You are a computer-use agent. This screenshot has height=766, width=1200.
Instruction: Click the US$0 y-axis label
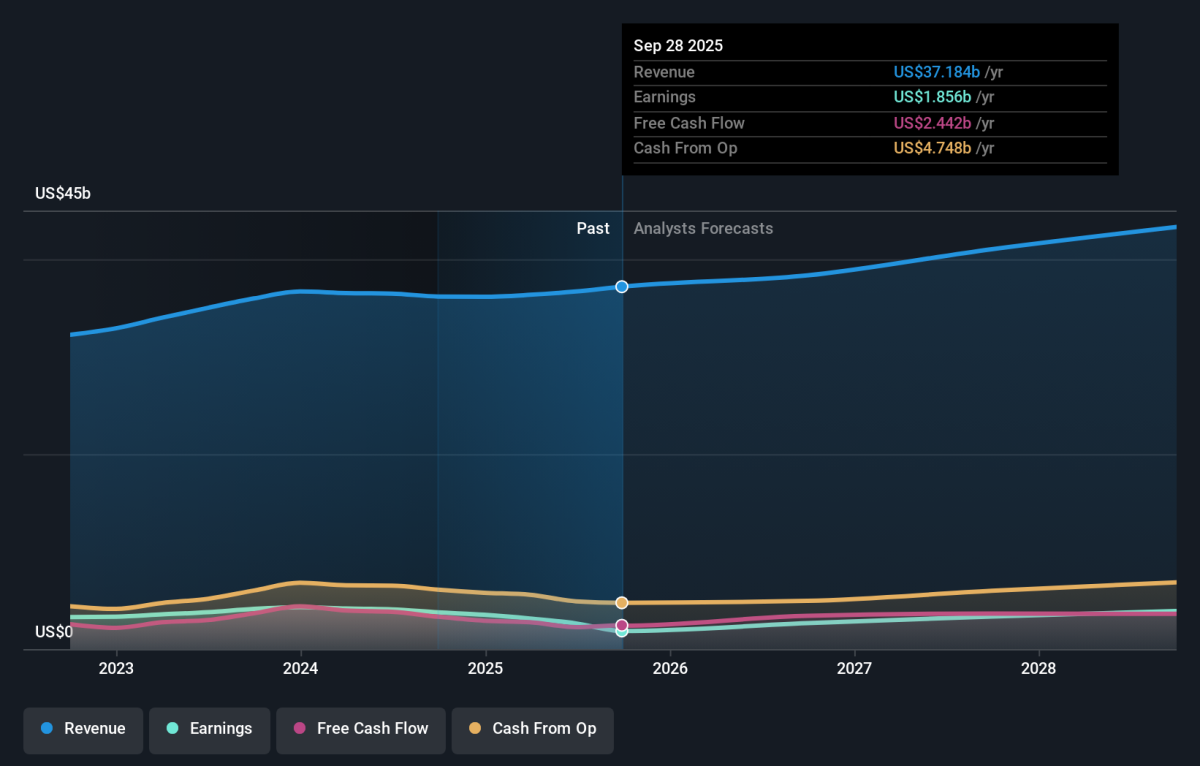(54, 632)
